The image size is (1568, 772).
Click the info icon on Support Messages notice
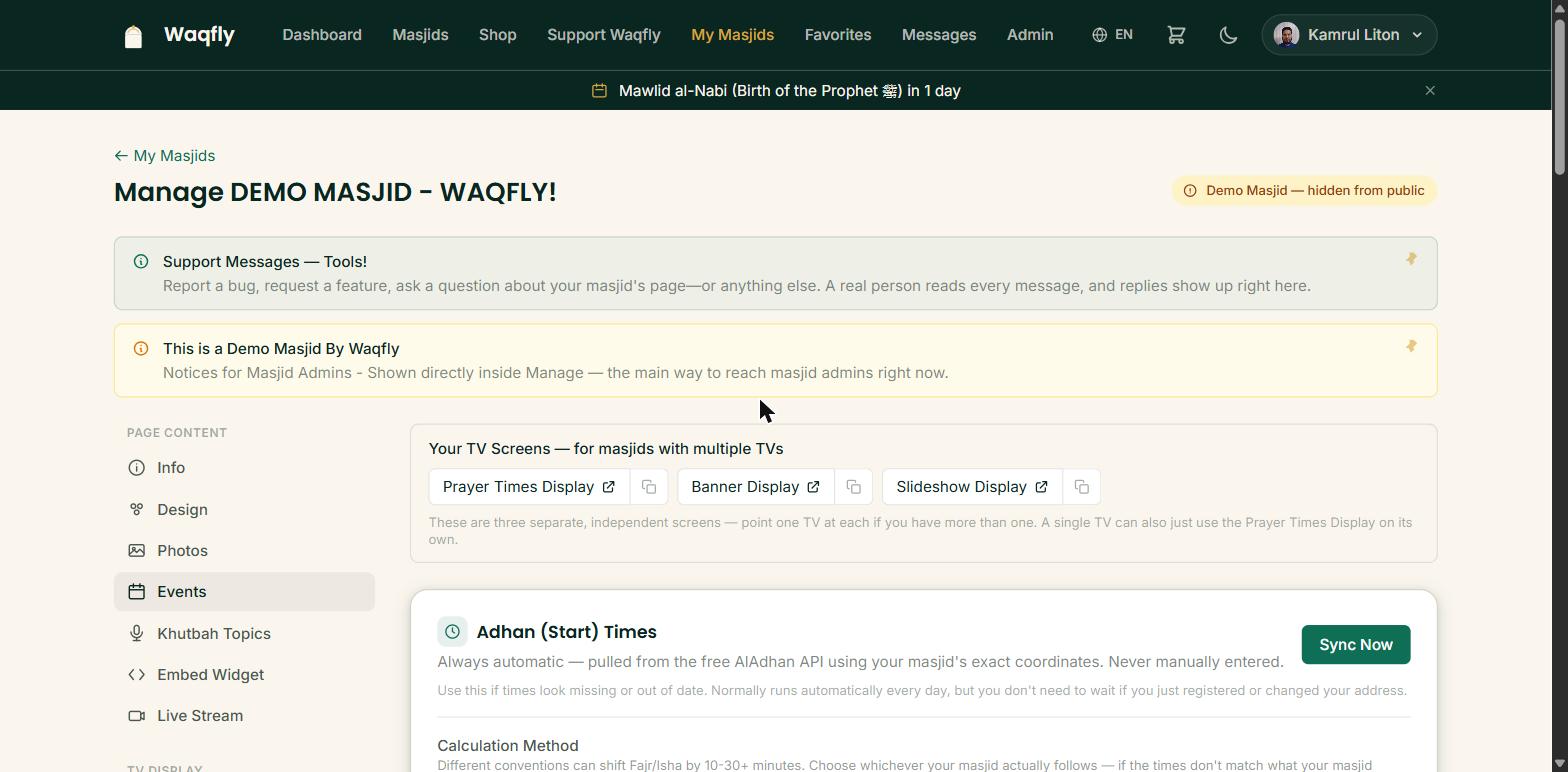[x=141, y=261]
